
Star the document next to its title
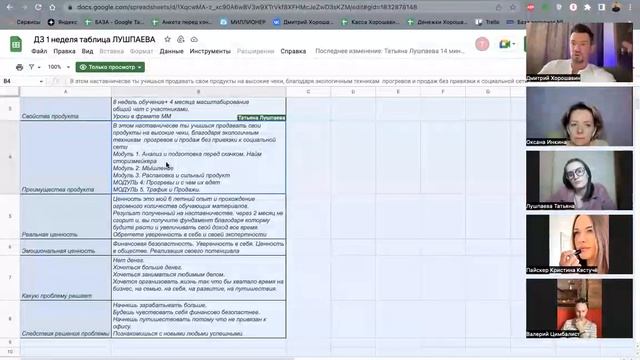(x=167, y=39)
